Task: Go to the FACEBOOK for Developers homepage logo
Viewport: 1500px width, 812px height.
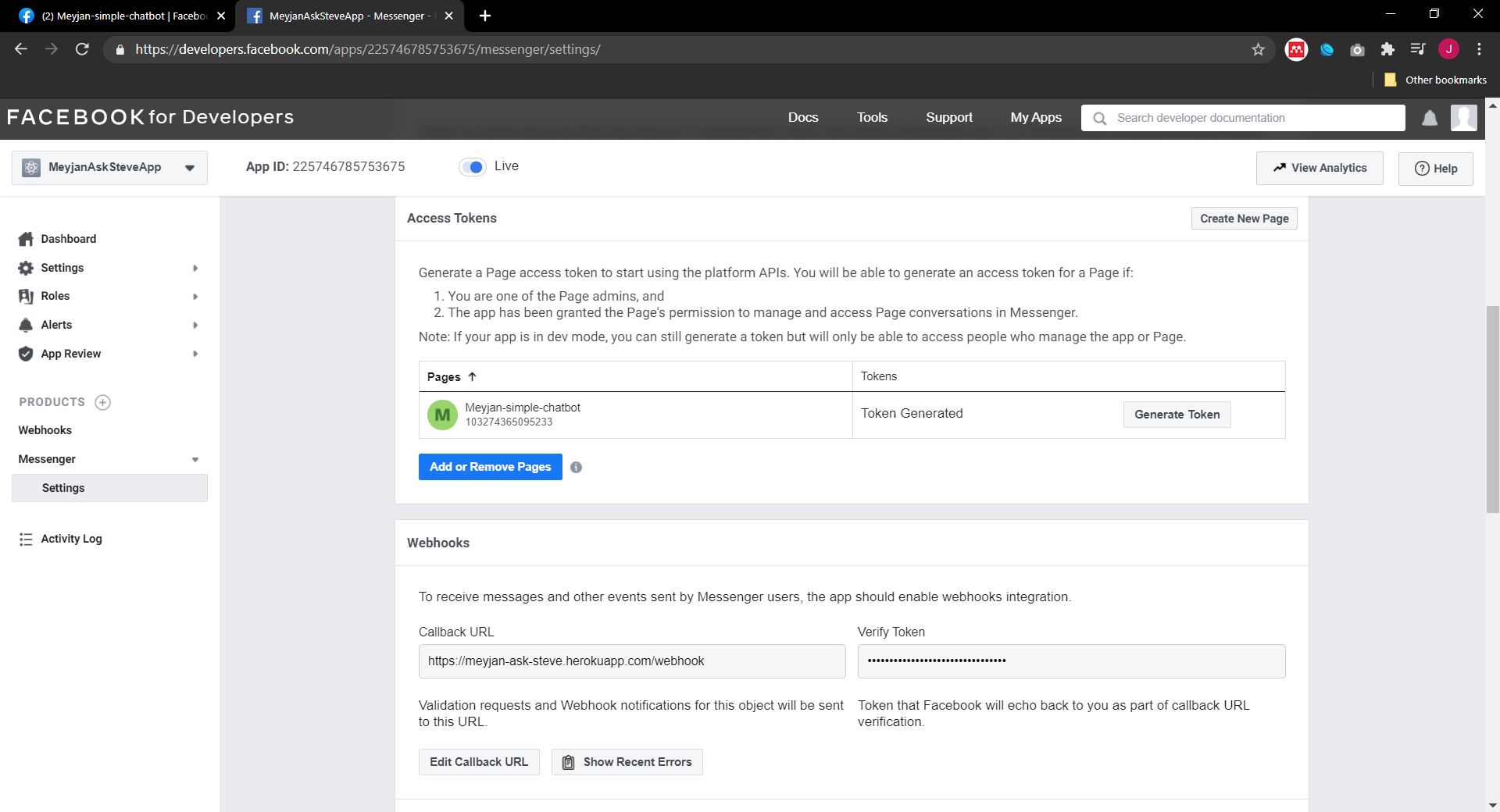Action: point(150,117)
